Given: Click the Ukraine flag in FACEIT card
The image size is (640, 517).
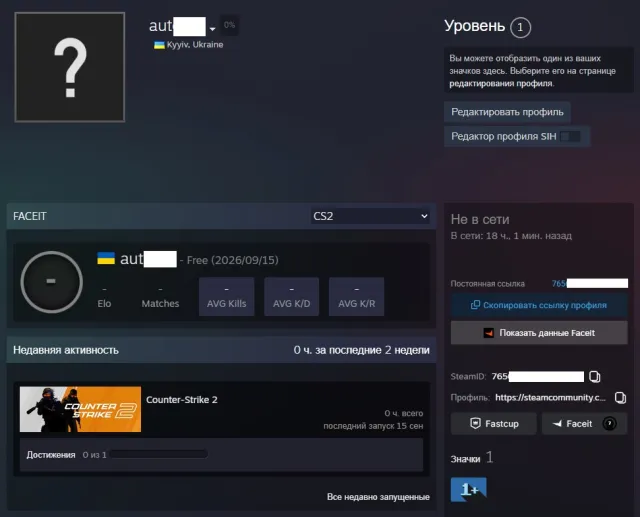Looking at the screenshot, I should pos(106,258).
